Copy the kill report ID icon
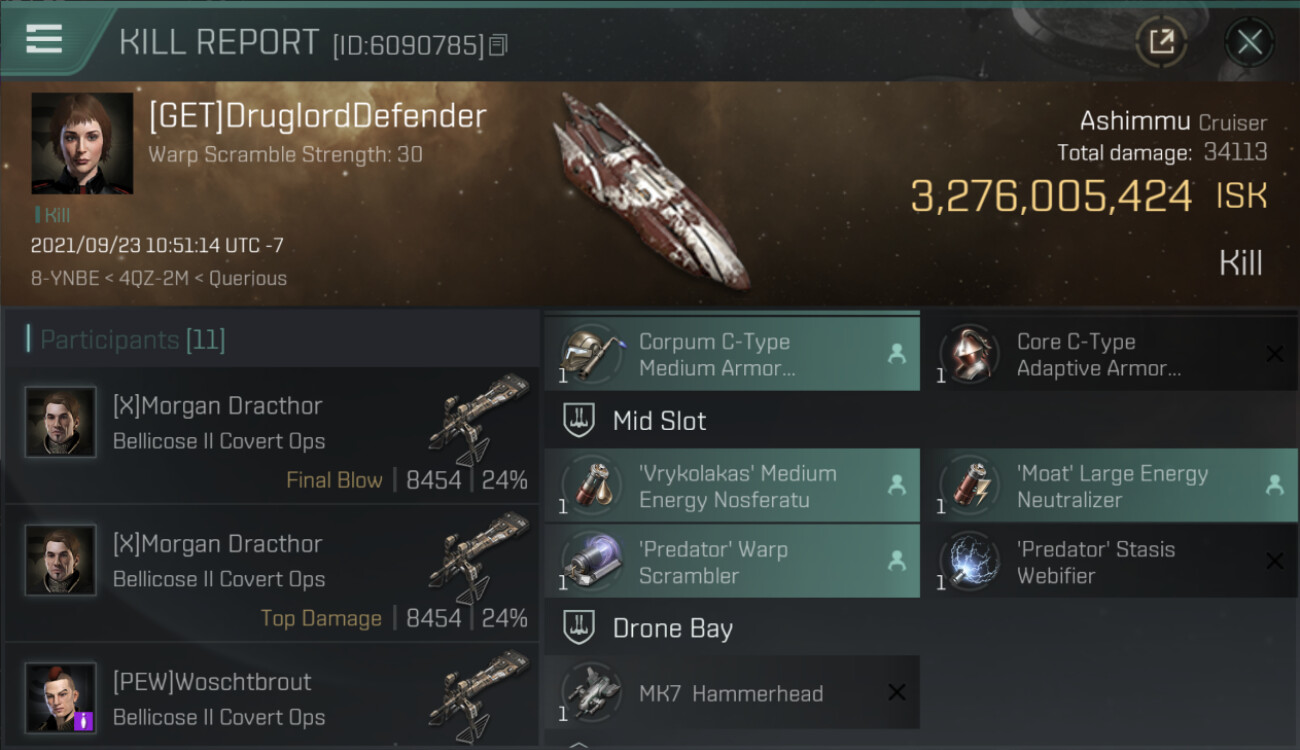This screenshot has width=1300, height=750. pos(499,45)
